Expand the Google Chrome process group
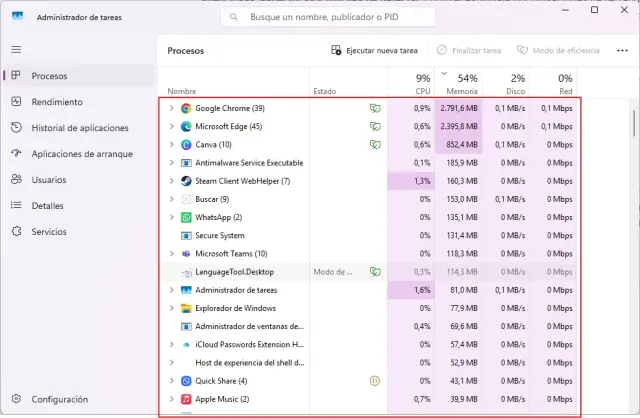 pos(171,108)
